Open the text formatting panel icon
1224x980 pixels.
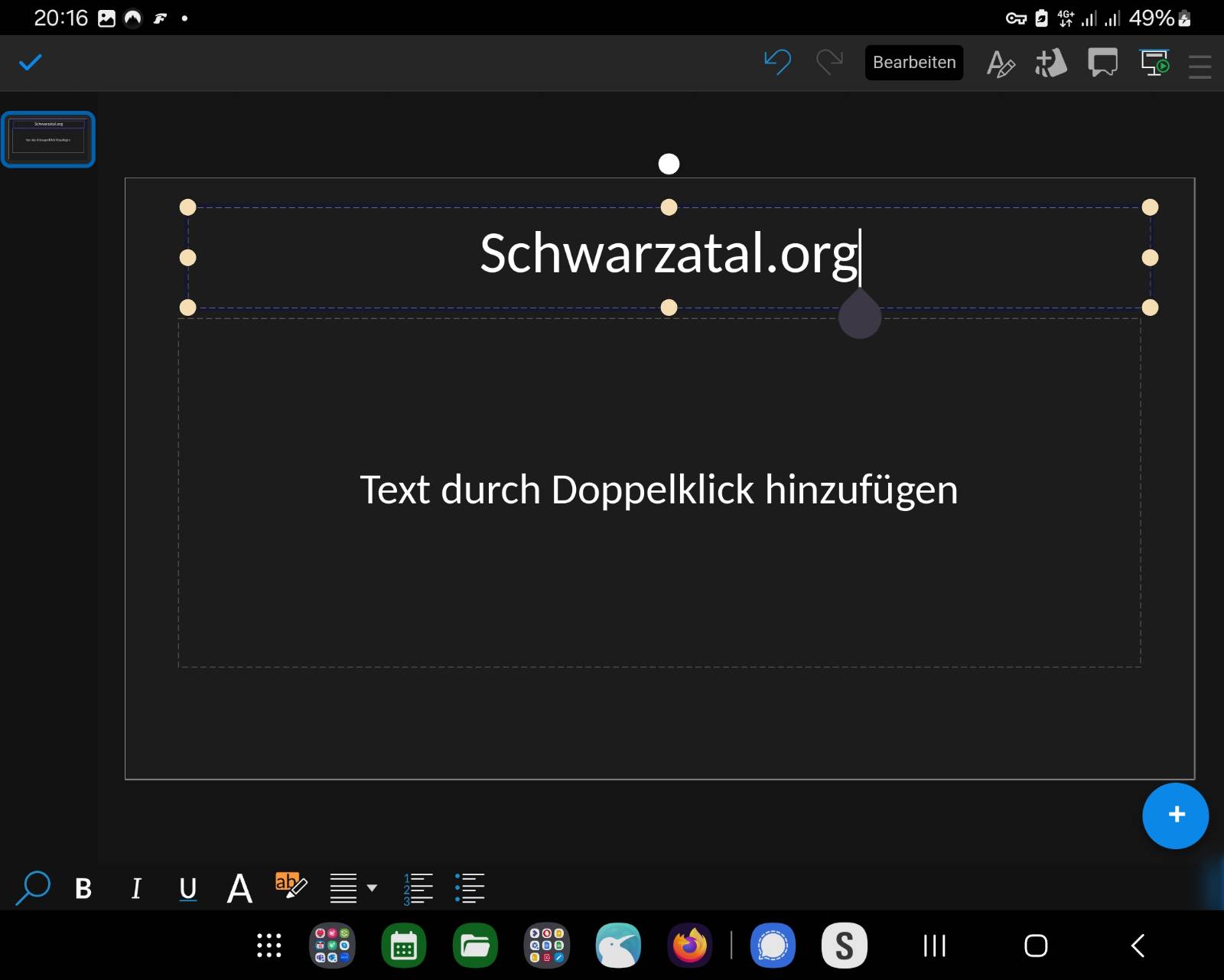click(x=1000, y=63)
